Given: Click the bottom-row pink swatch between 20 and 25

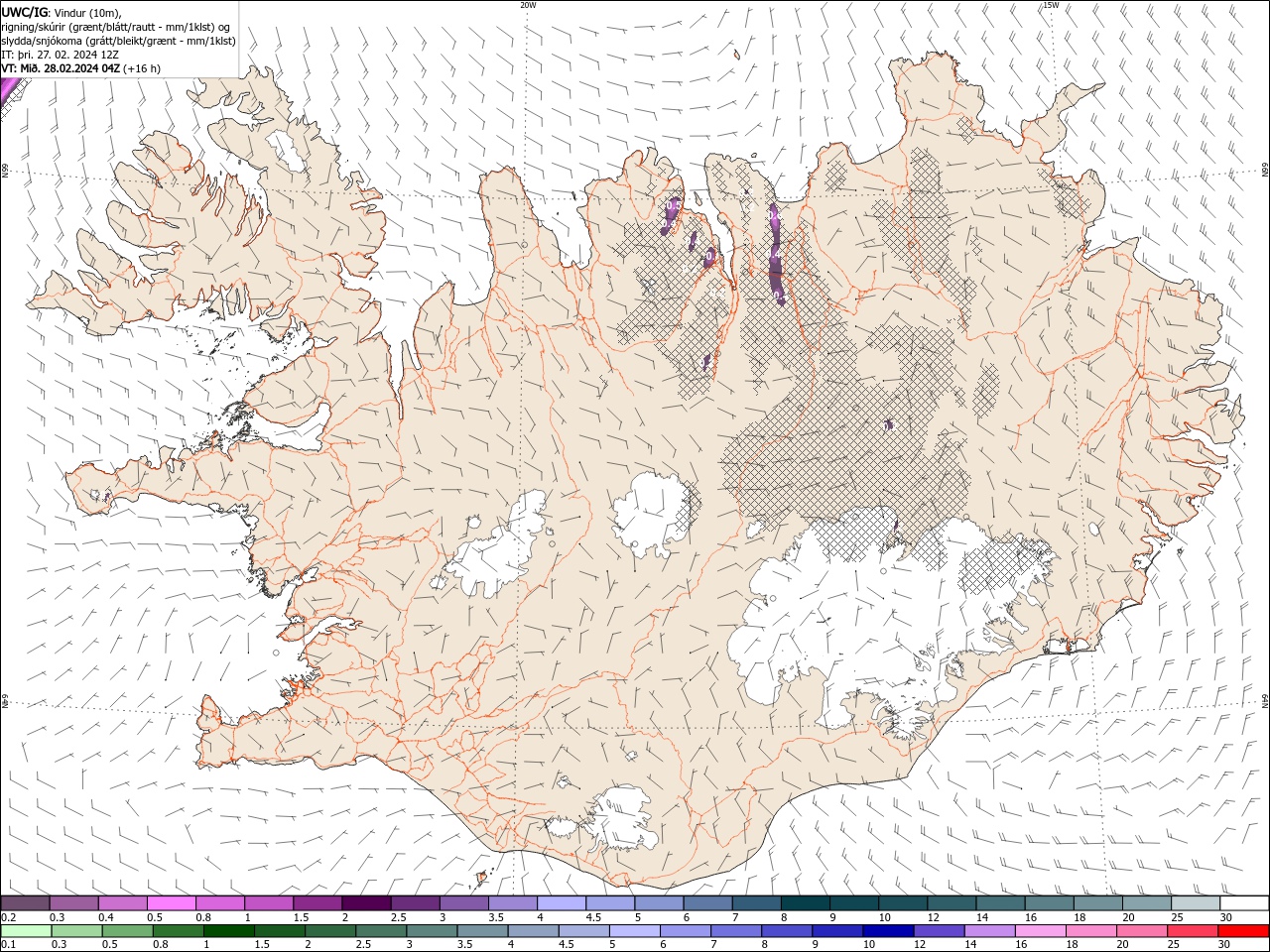Looking at the screenshot, I should click(1141, 931).
